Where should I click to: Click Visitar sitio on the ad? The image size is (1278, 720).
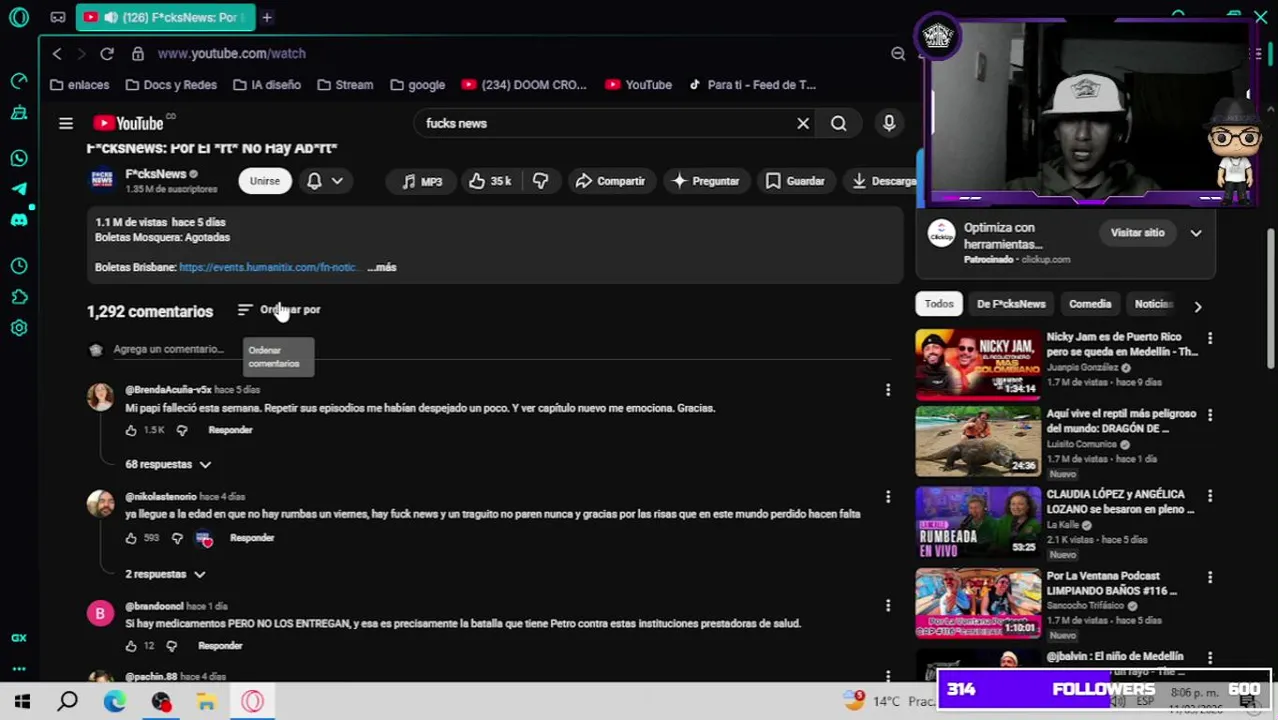[1137, 233]
